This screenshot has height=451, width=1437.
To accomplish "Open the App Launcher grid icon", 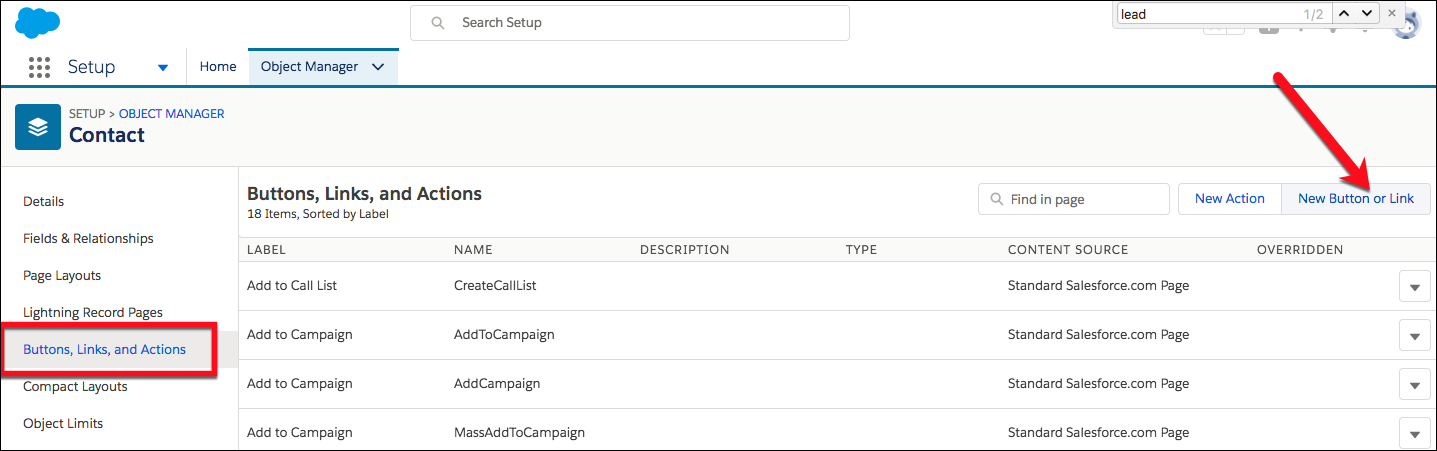I will click(39, 67).
